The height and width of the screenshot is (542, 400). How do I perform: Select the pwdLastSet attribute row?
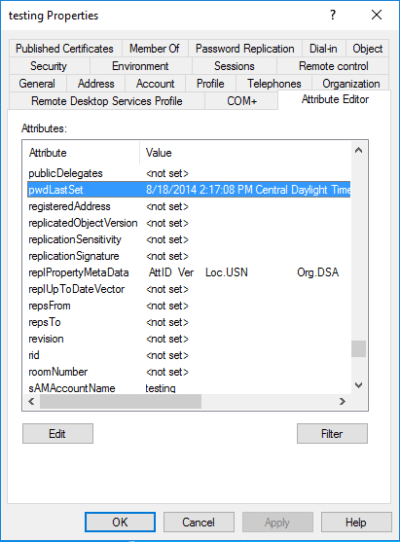[x=189, y=189]
